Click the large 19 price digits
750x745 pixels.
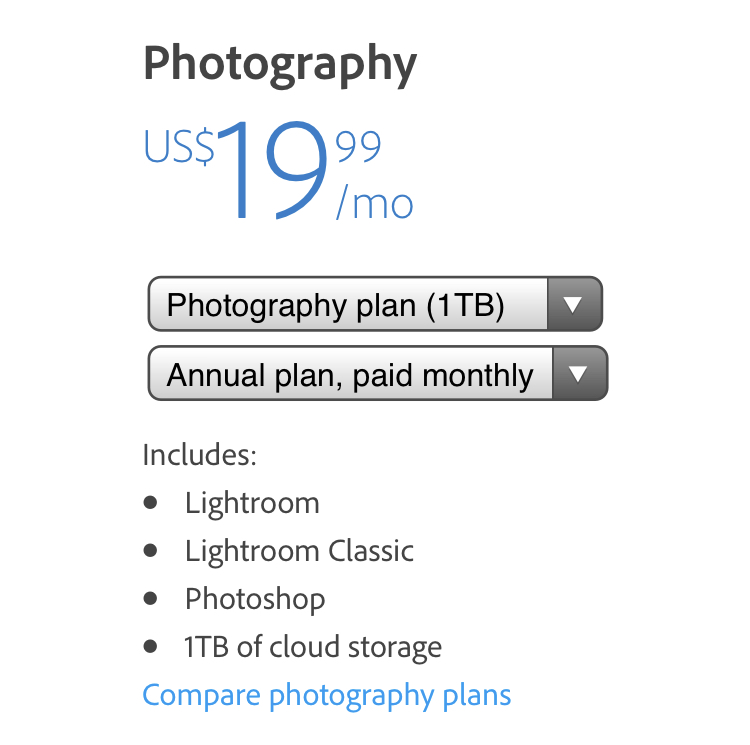tap(274, 170)
